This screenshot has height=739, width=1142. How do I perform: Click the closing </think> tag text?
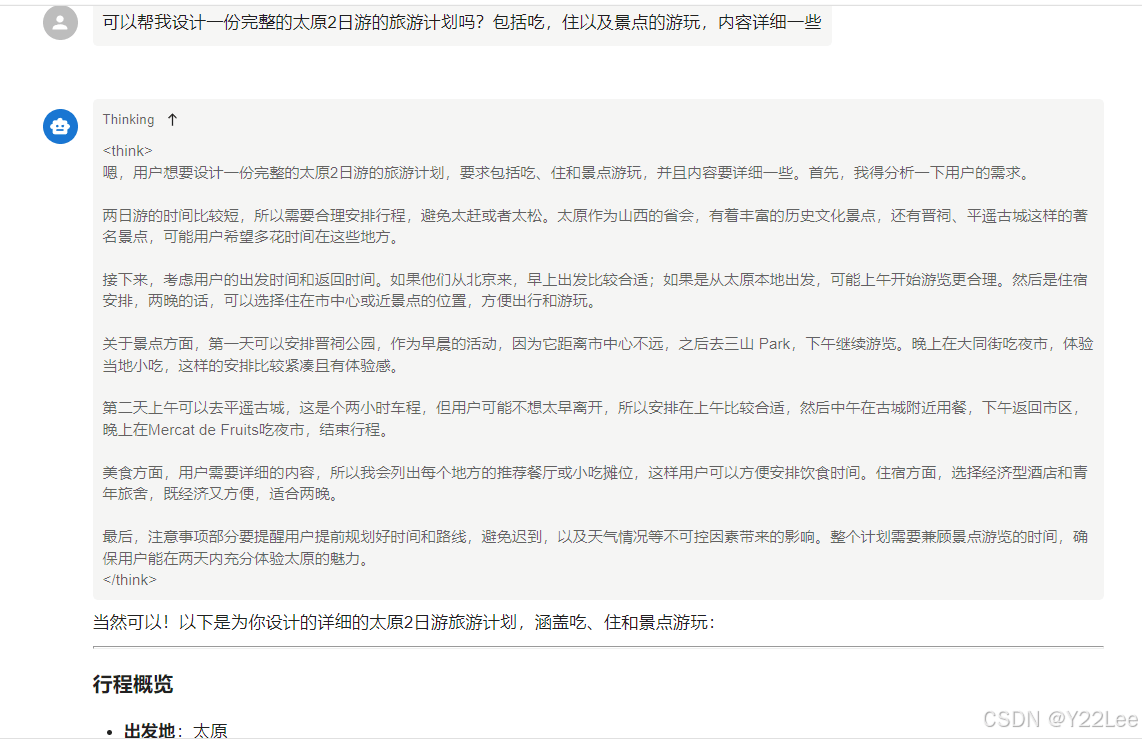(130, 580)
